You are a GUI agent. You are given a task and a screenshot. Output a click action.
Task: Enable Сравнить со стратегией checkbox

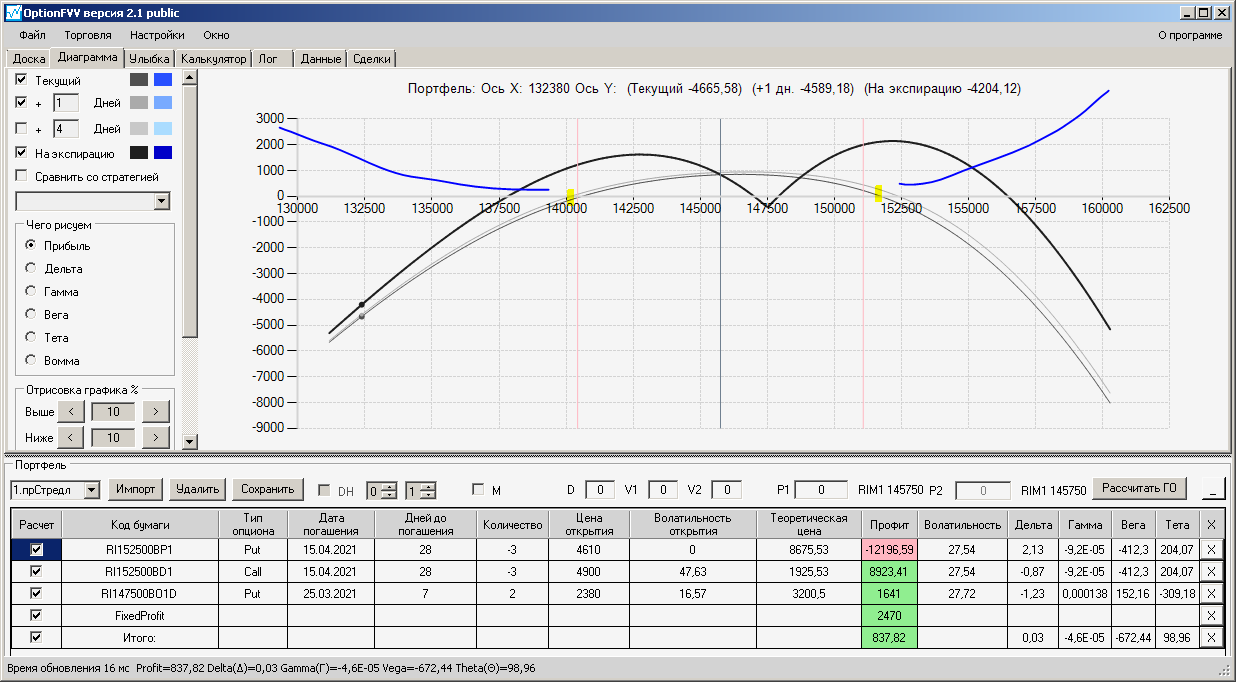pyautogui.click(x=22, y=177)
